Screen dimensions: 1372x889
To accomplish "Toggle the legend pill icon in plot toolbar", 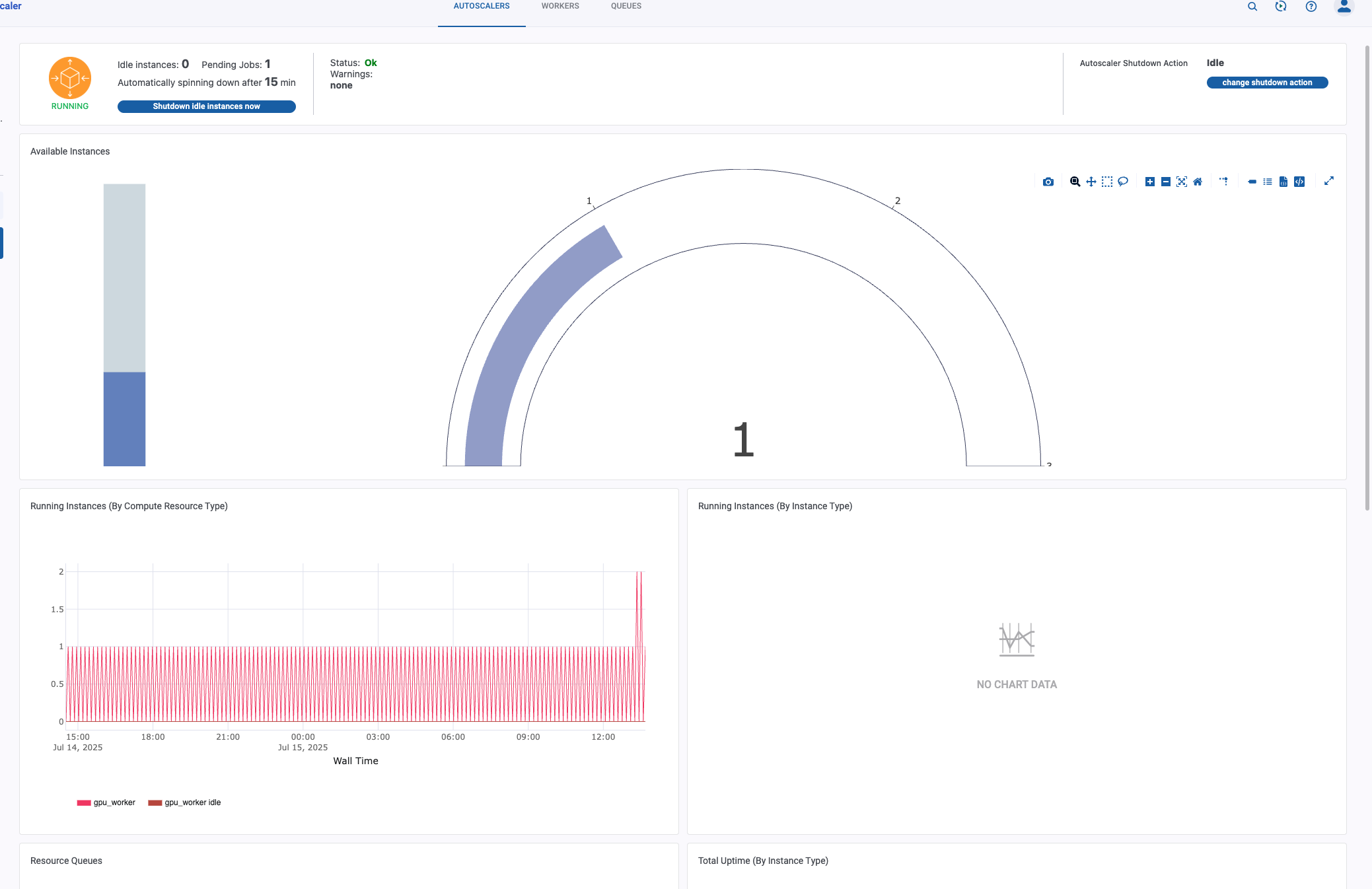I will pos(1252,182).
